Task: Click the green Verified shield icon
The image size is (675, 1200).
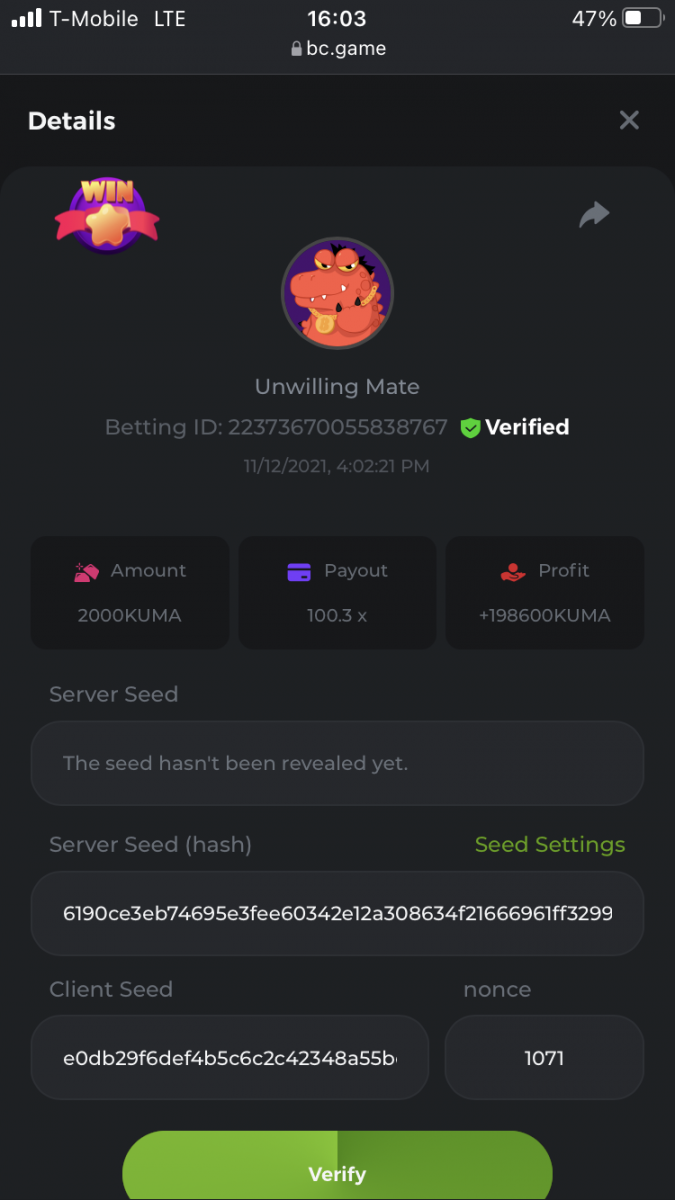Action: point(470,428)
